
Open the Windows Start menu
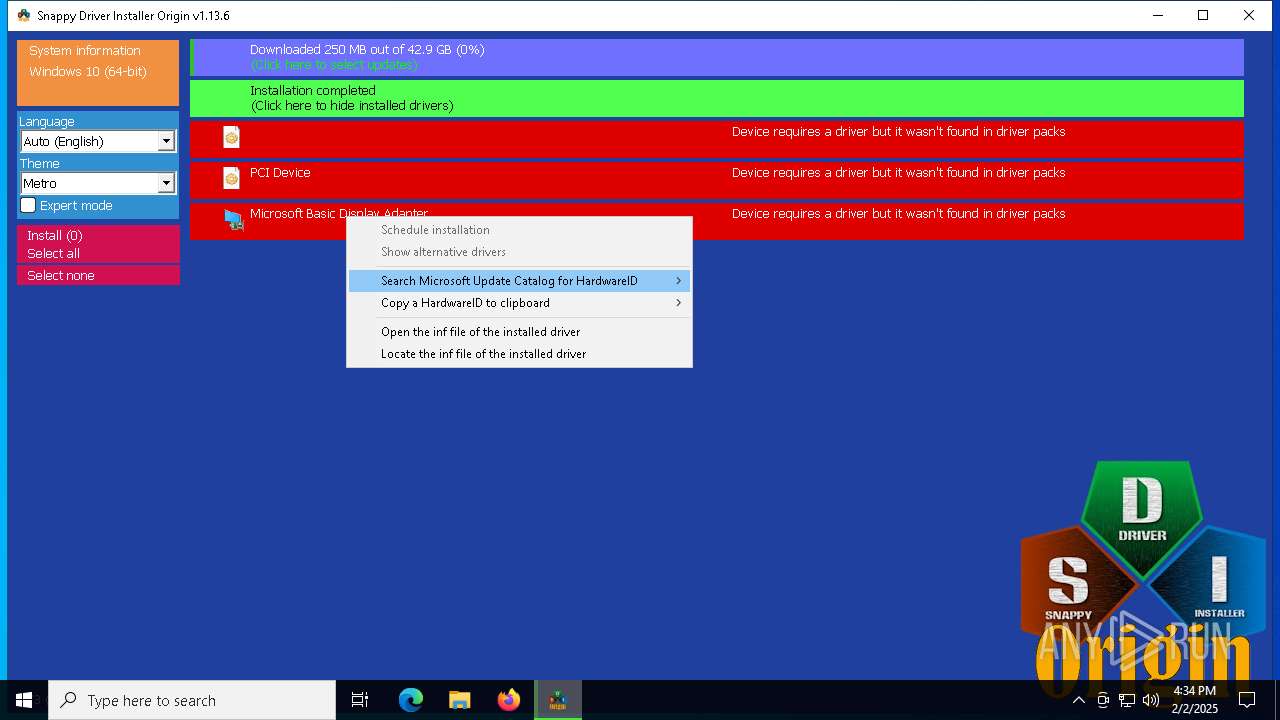[24, 700]
